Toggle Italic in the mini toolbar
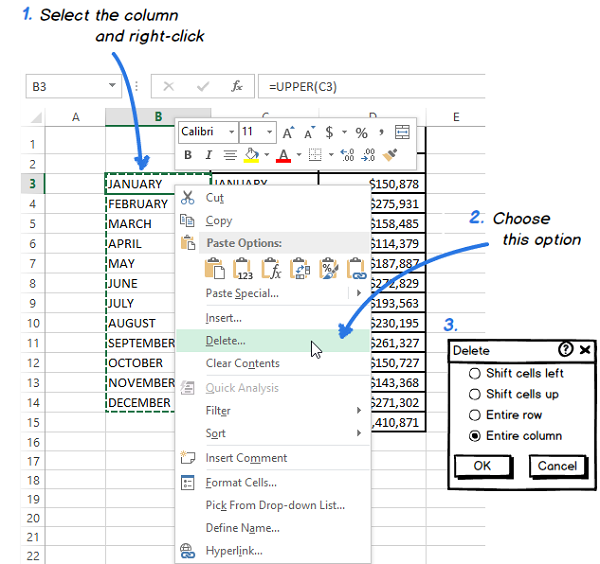600x564 pixels. point(209,155)
